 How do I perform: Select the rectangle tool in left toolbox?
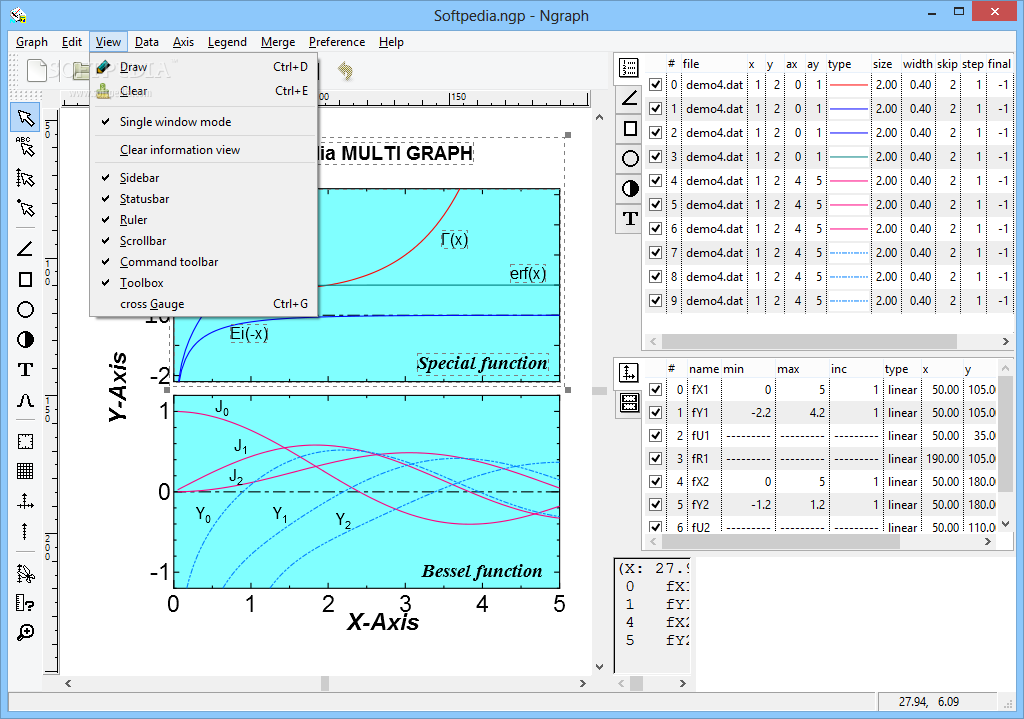point(25,280)
